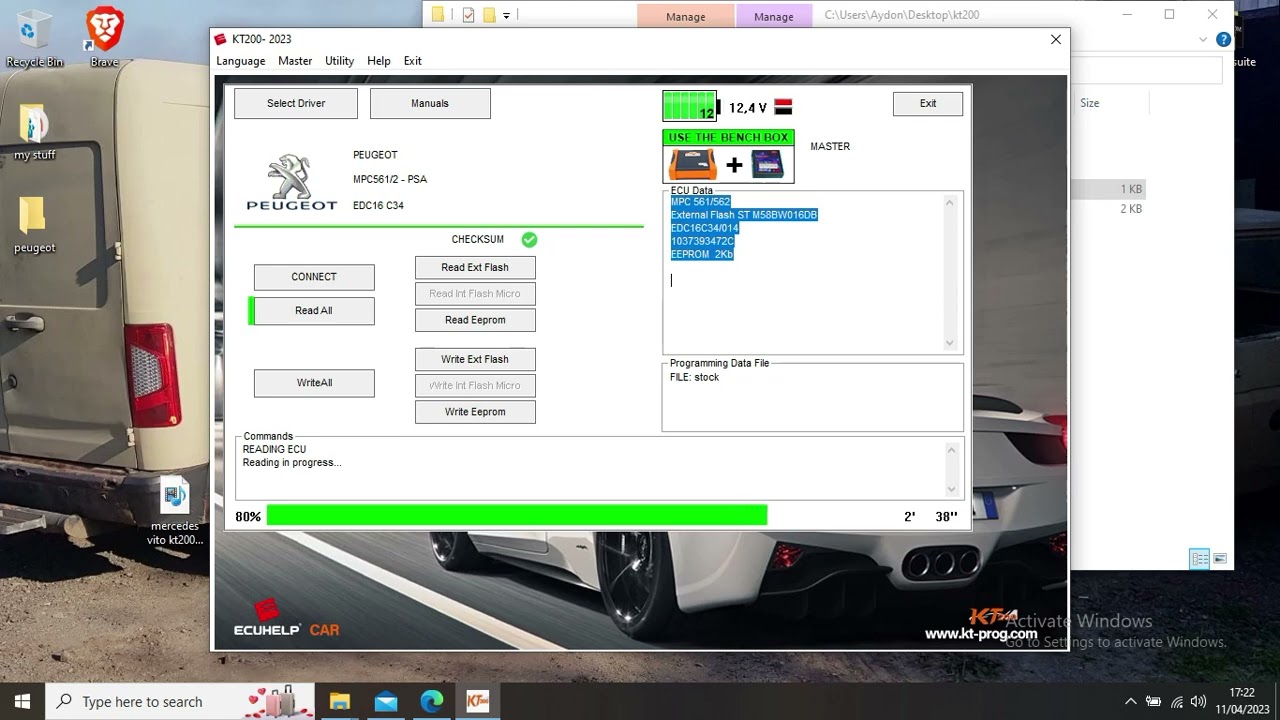Click the Exit menu item
The image size is (1280, 720).
point(413,61)
